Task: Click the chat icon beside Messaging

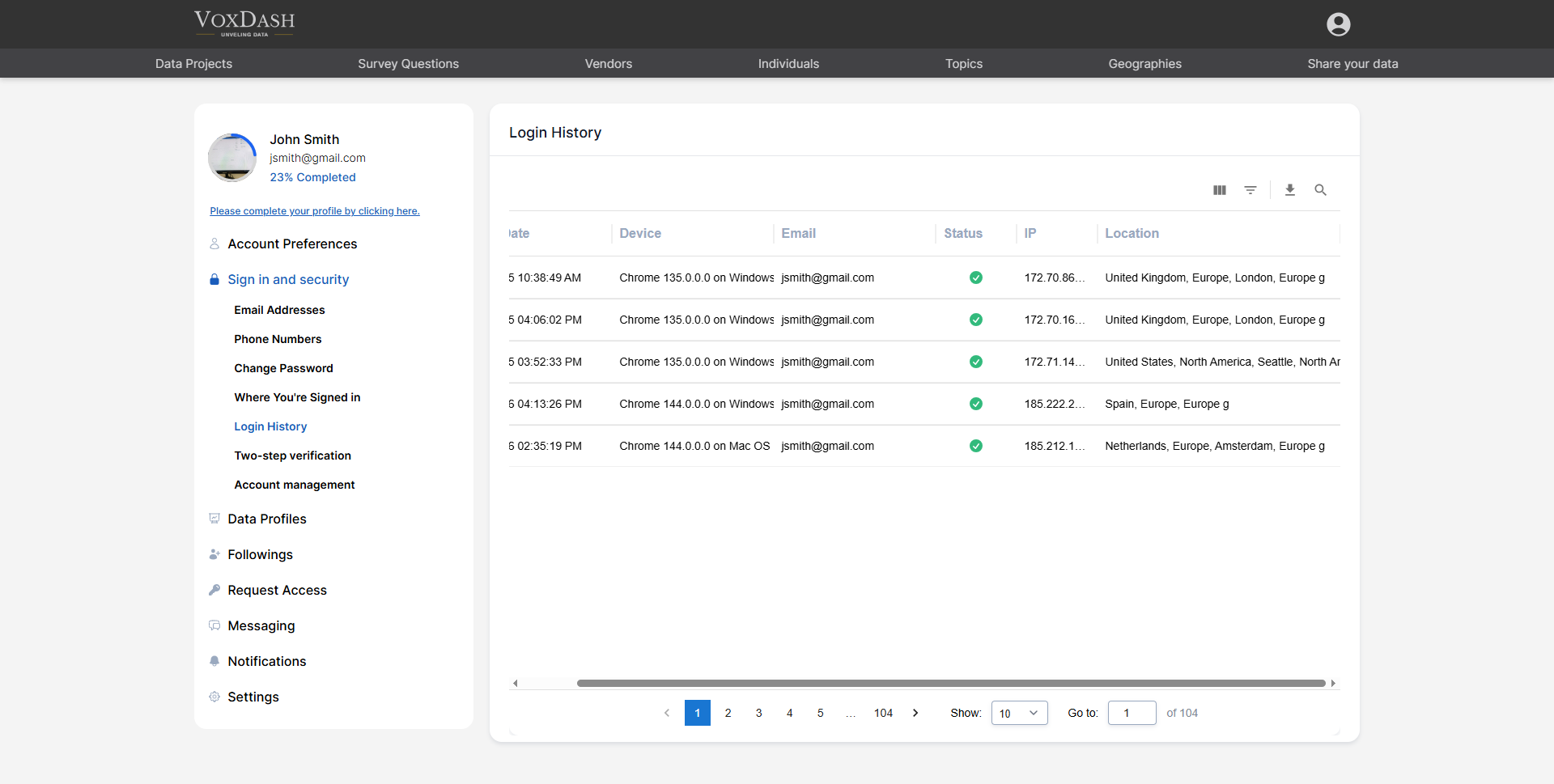Action: 214,625
